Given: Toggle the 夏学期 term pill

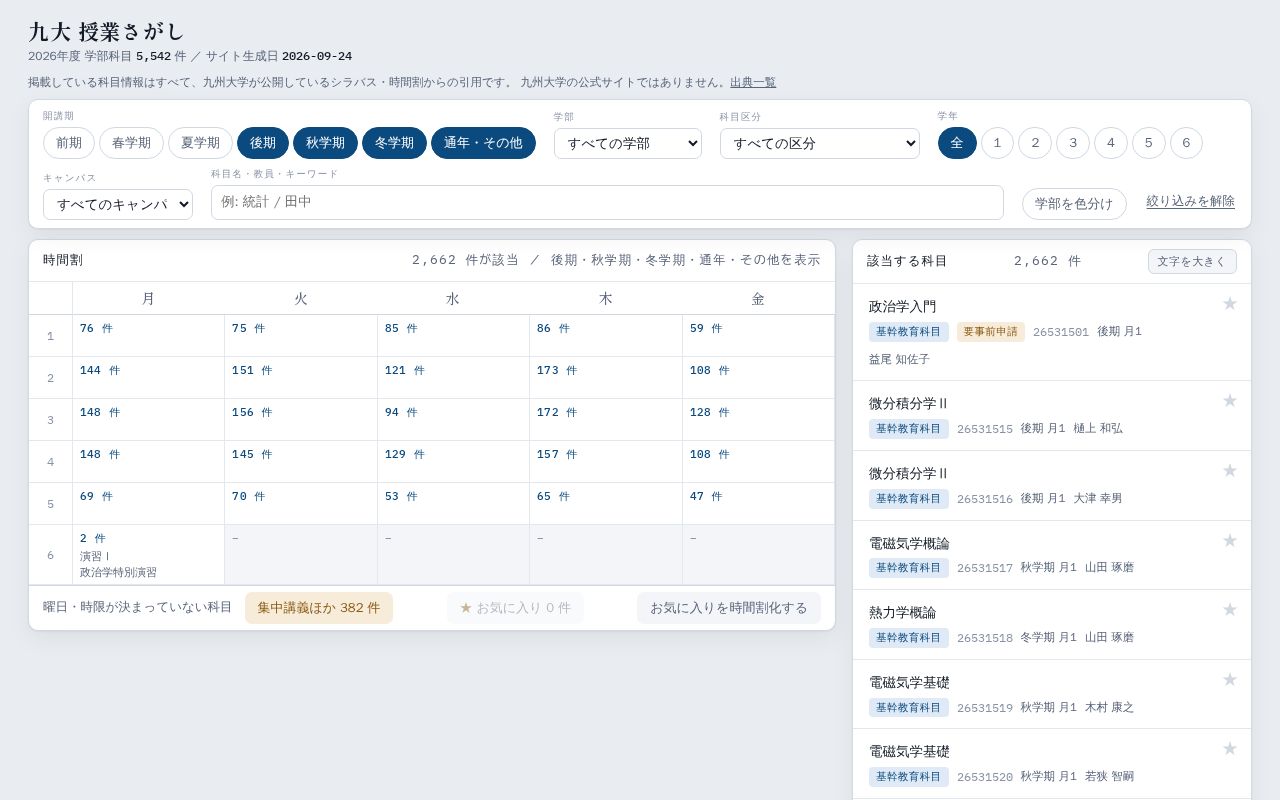Looking at the screenshot, I should point(200,143).
